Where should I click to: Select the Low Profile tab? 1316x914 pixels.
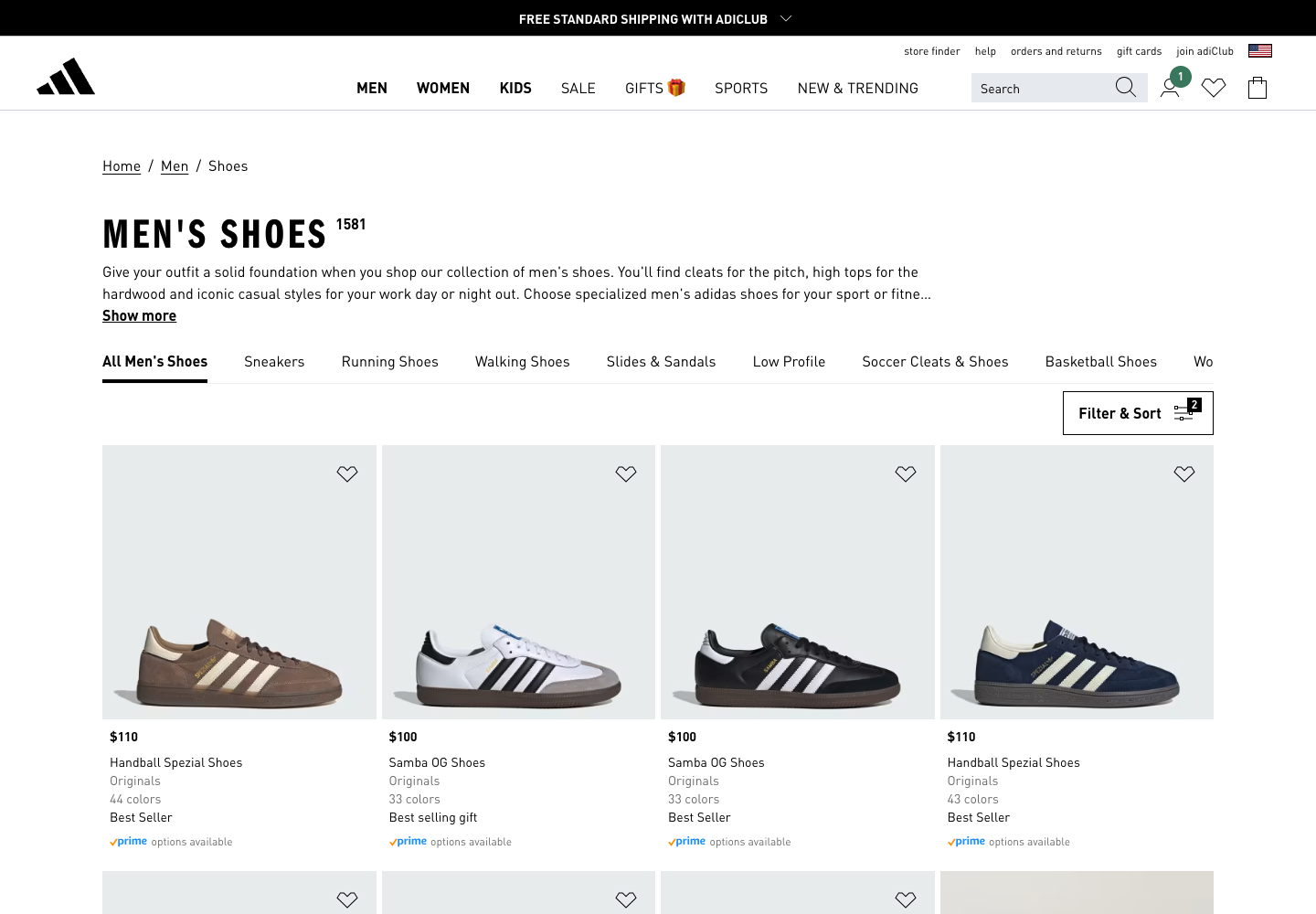click(790, 361)
